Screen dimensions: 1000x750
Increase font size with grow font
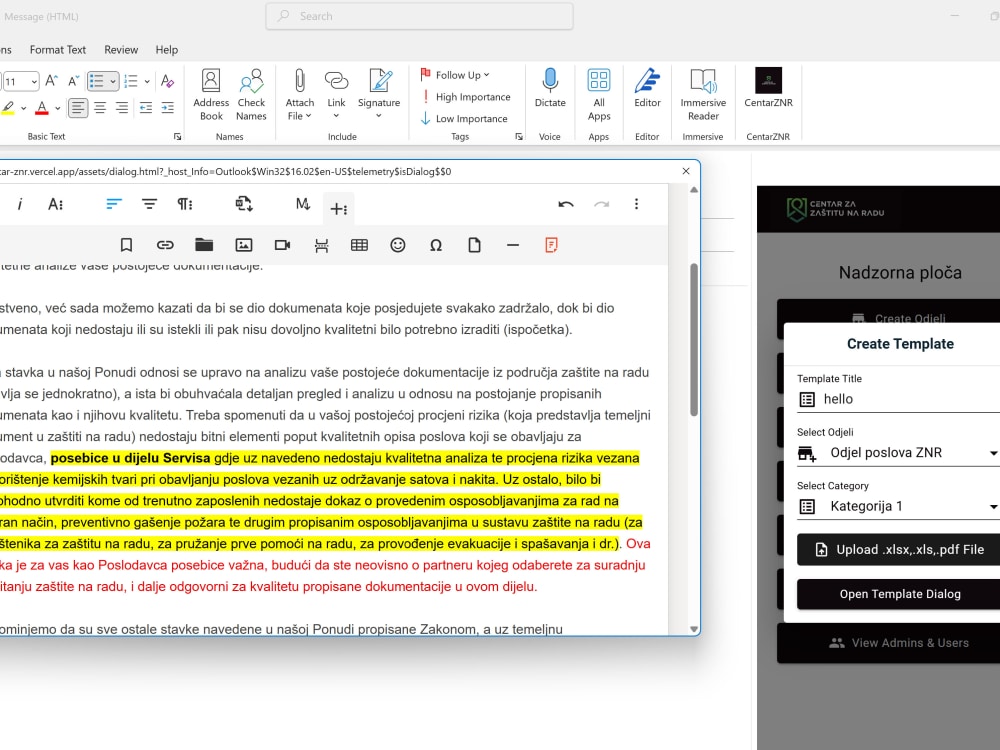tap(52, 81)
